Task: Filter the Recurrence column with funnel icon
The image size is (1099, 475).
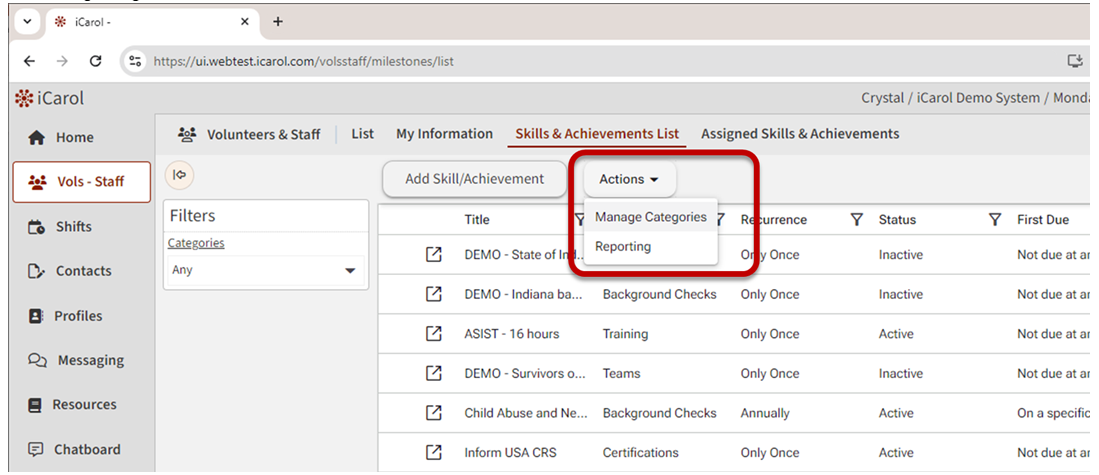Action: tap(856, 220)
